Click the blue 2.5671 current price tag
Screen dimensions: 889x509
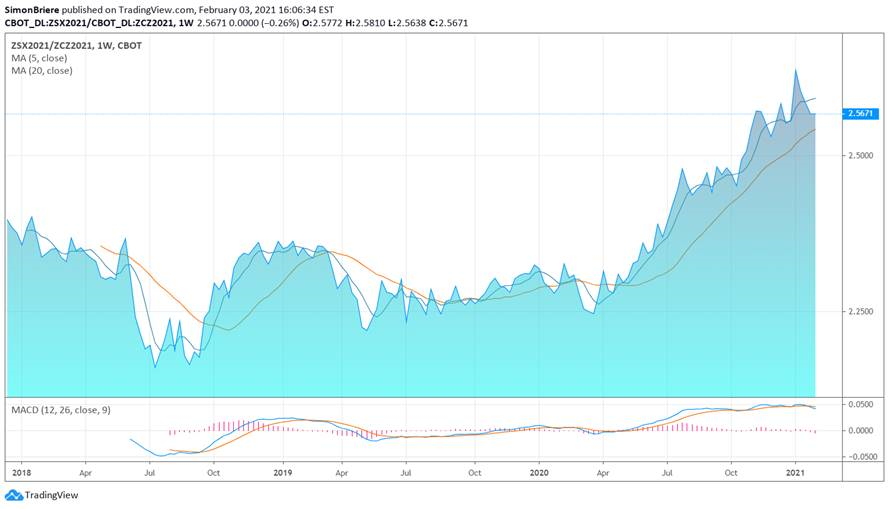click(x=862, y=114)
